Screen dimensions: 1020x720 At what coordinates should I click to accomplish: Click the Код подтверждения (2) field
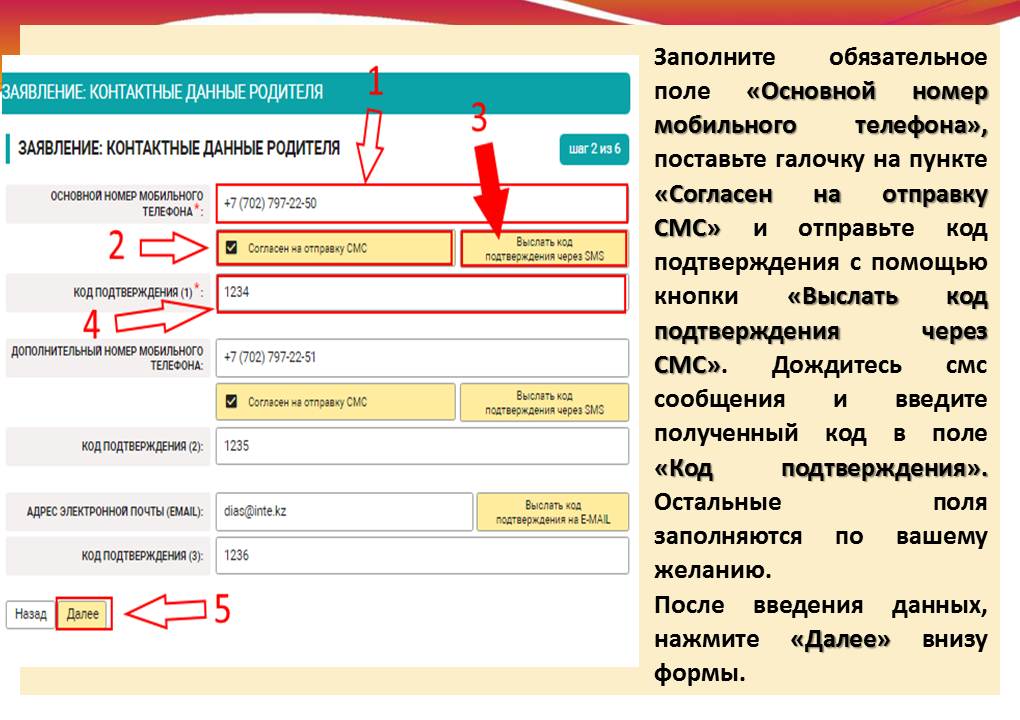[421, 446]
